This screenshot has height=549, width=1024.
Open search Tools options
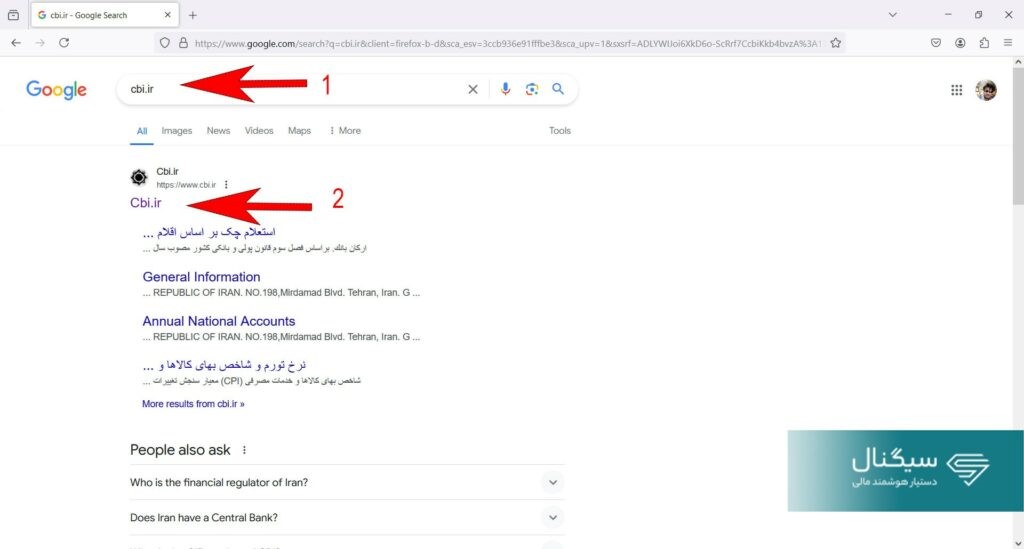coord(560,131)
